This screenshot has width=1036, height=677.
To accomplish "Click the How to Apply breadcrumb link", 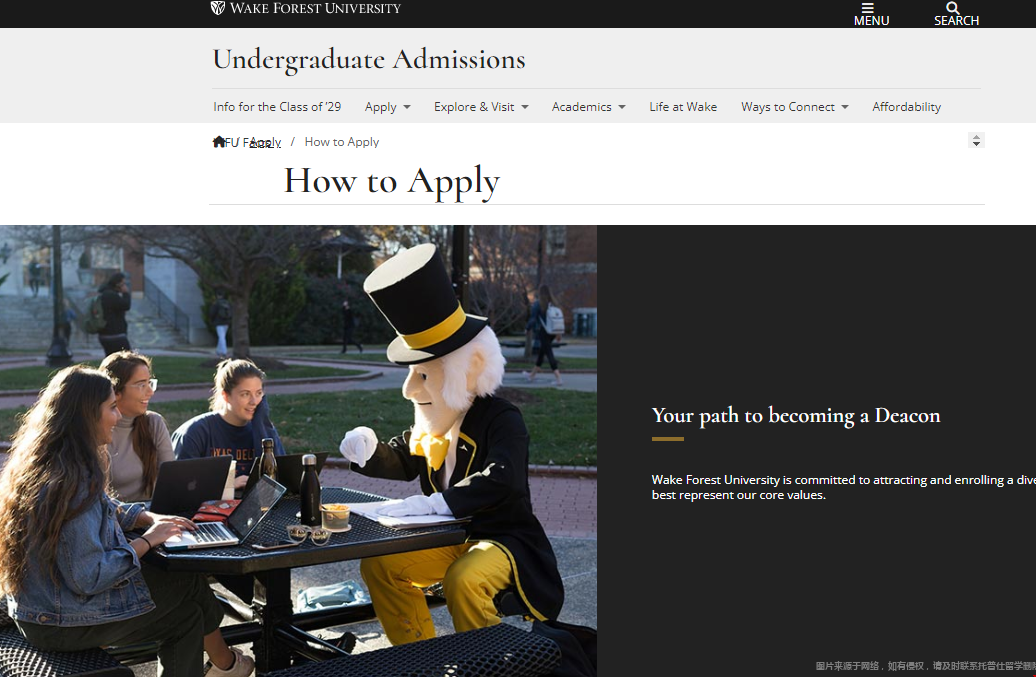I will tap(342, 142).
